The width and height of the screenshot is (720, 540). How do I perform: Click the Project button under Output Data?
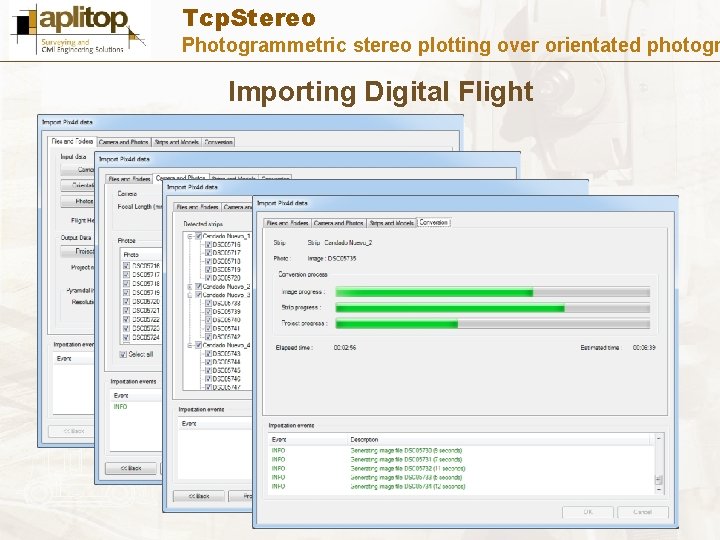pyautogui.click(x=78, y=251)
